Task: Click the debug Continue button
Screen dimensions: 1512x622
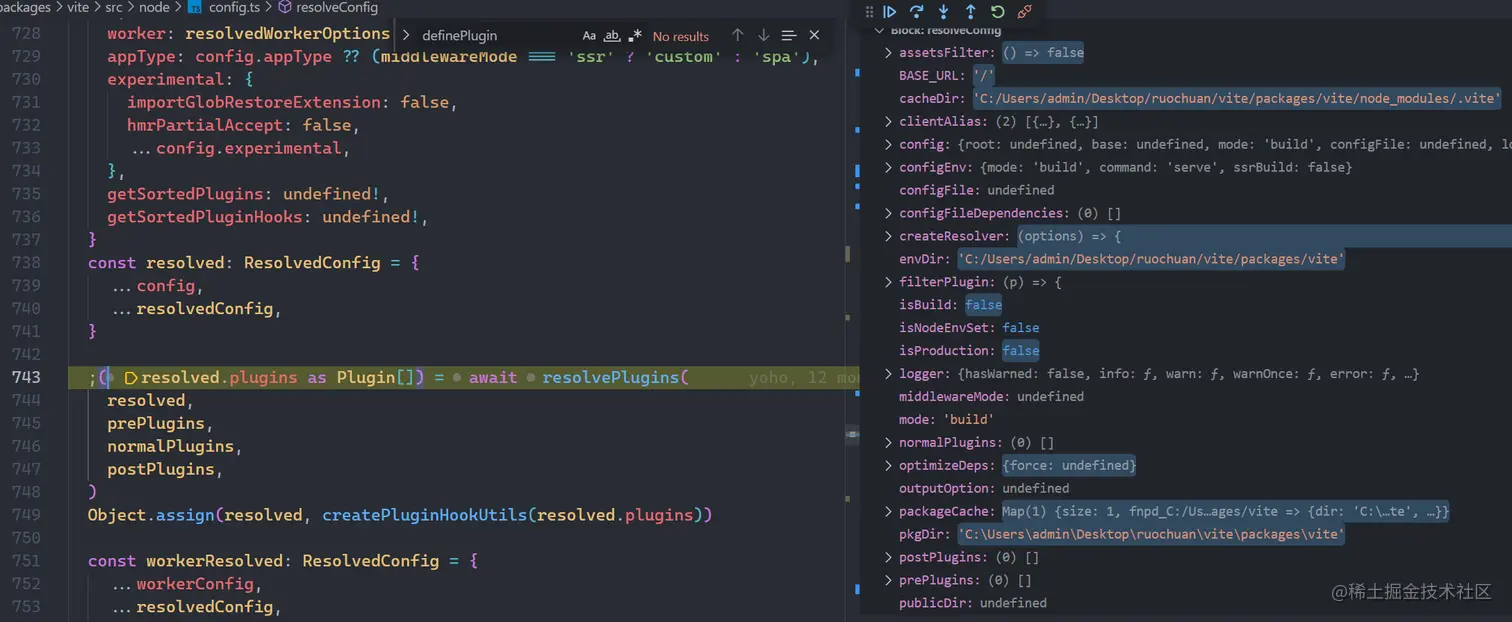Action: 889,12
